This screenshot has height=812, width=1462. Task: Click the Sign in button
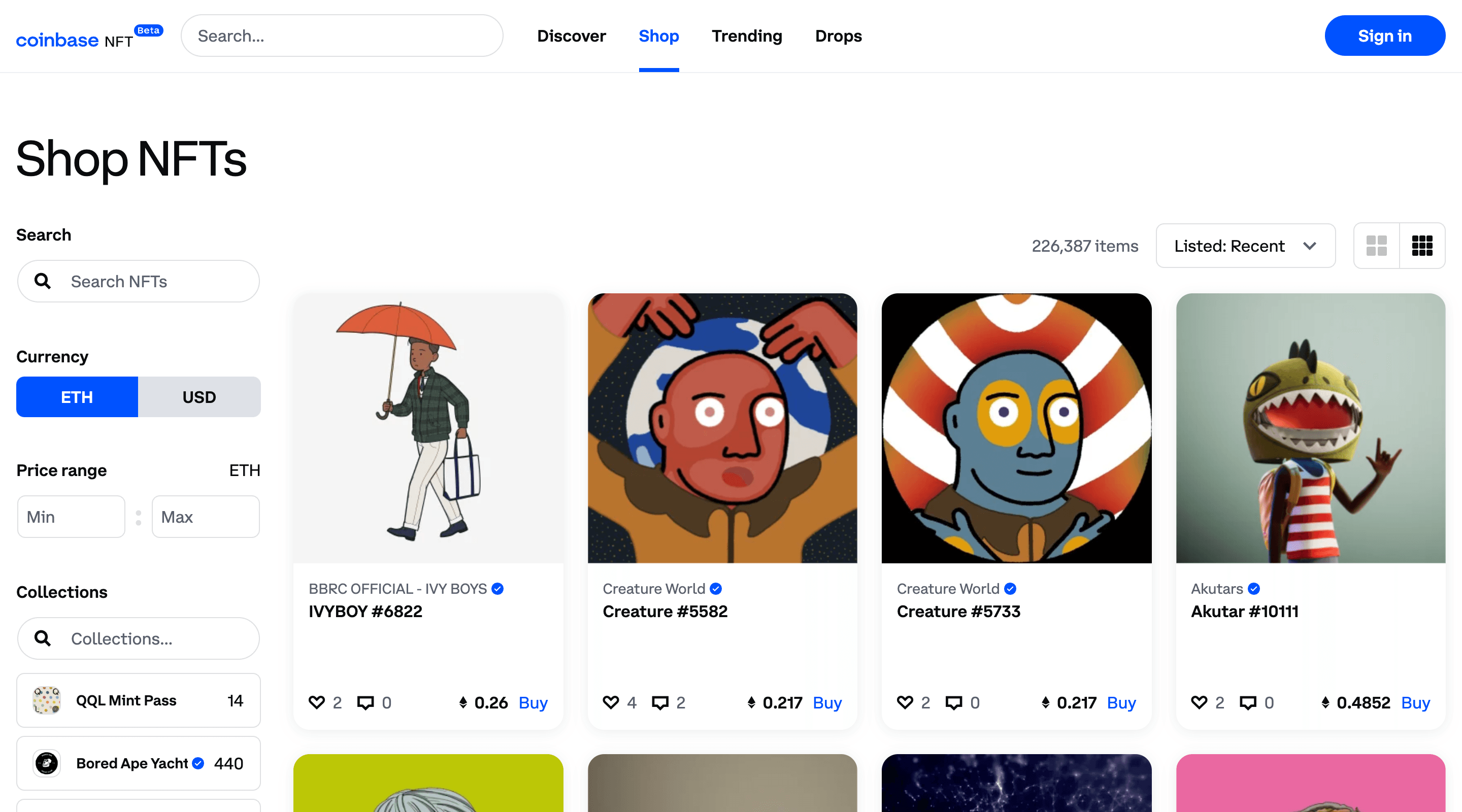[1385, 36]
